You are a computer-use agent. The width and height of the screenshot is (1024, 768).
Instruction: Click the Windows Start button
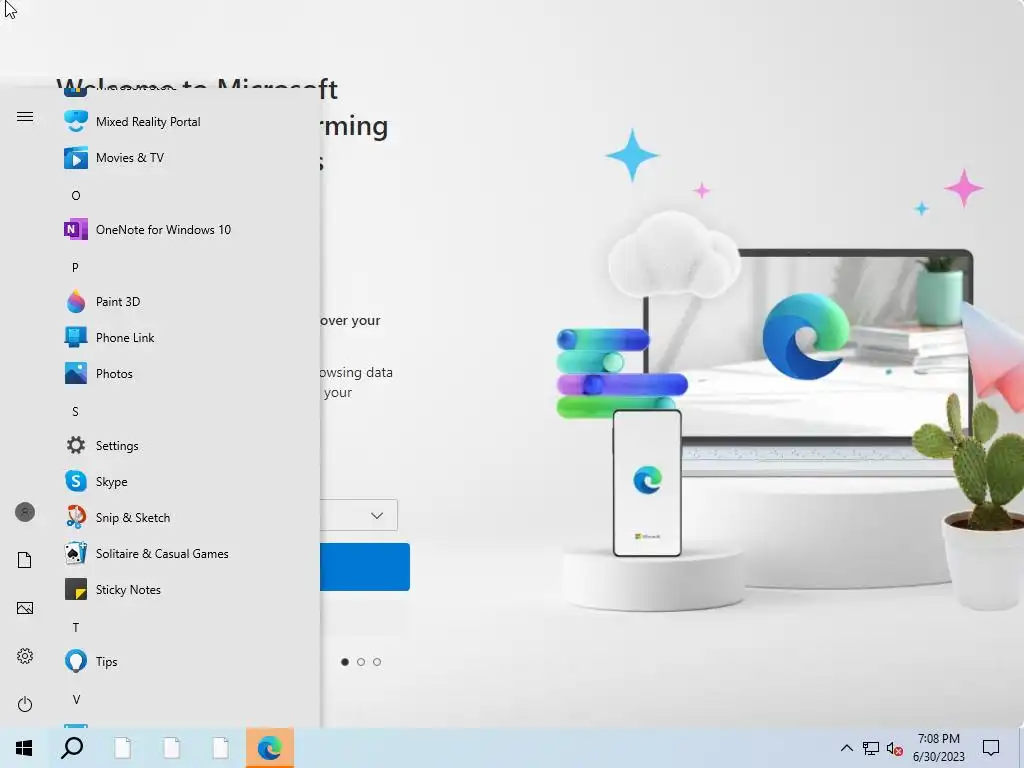(24, 748)
